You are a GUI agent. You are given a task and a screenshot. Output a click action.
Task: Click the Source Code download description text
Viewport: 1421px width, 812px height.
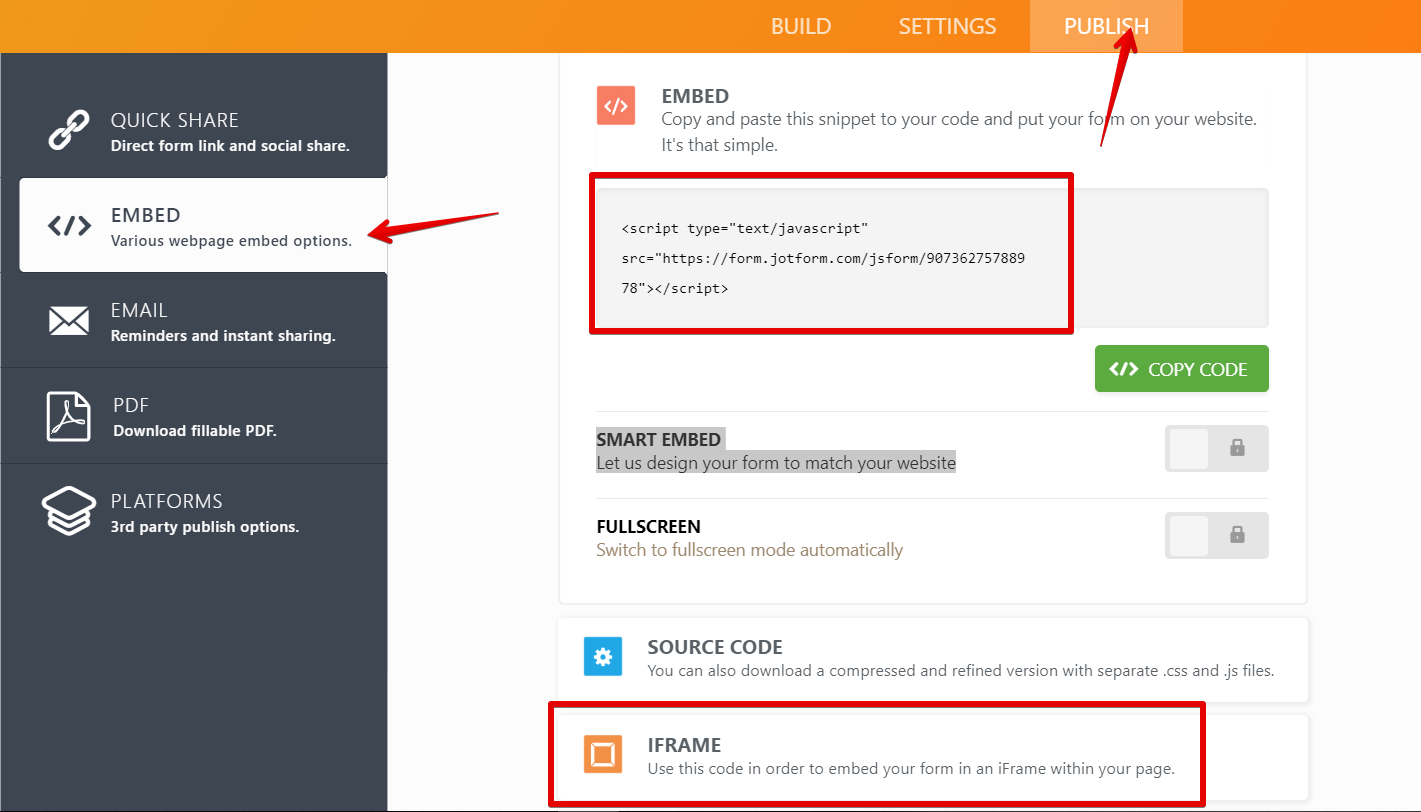(960, 671)
